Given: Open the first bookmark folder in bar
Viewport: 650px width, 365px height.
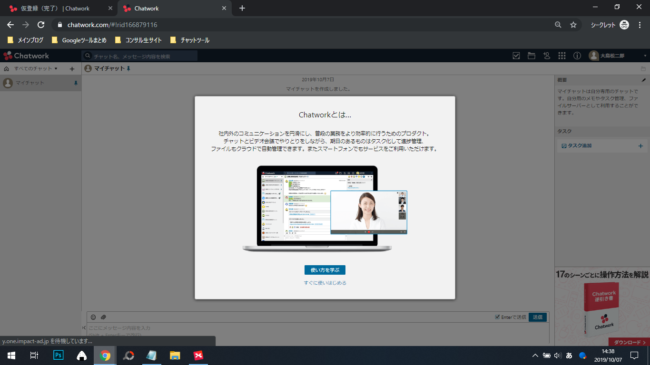Looking at the screenshot, I should (26, 40).
